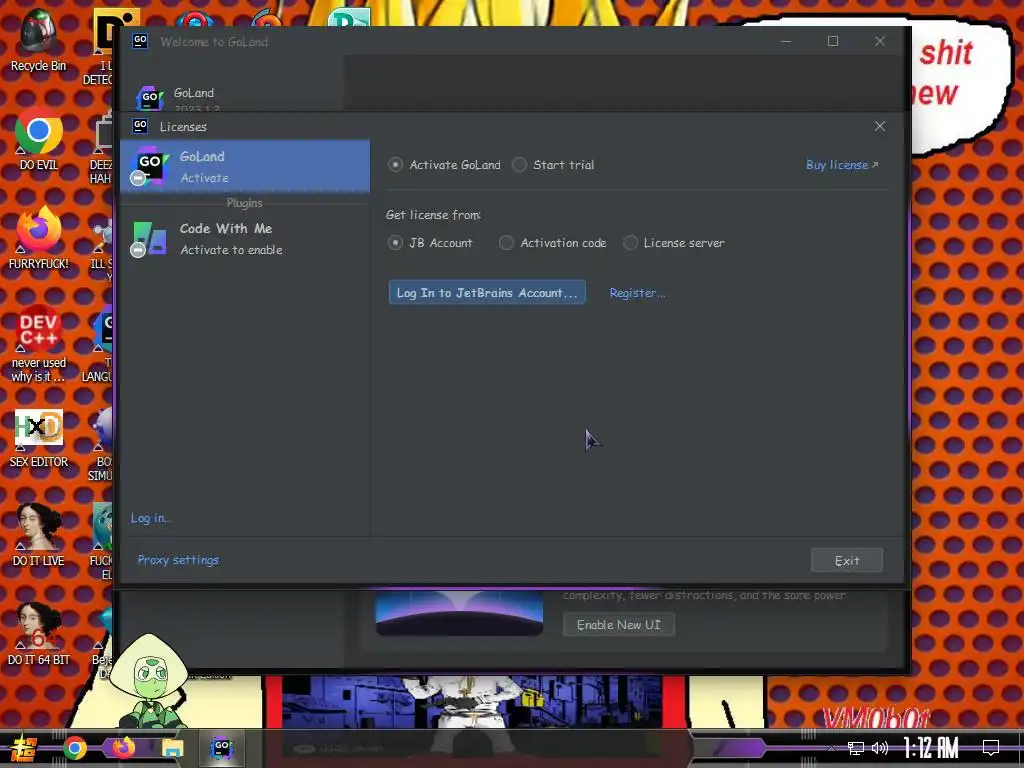
Task: Open the DO IT 64 BIT desktop icon
Action: click(x=39, y=635)
